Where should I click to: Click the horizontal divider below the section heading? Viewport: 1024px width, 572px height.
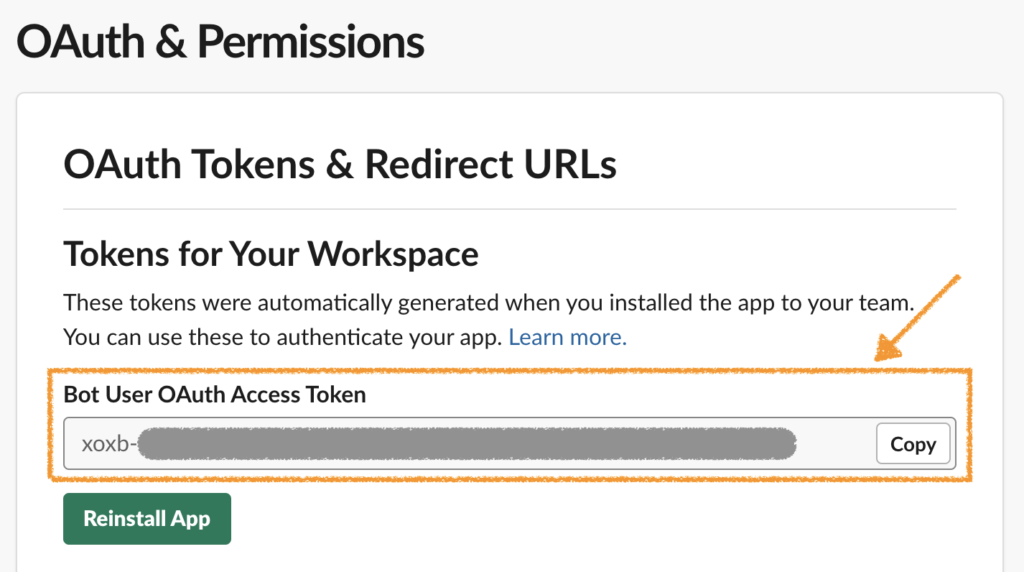click(x=509, y=209)
